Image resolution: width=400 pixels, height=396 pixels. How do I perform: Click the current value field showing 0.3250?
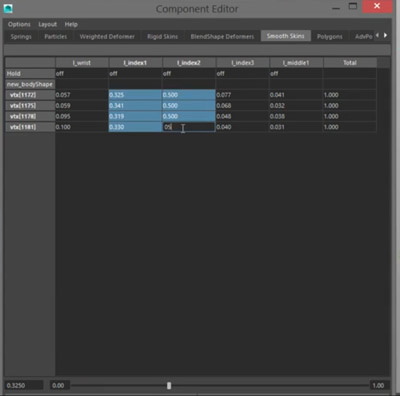click(24, 385)
